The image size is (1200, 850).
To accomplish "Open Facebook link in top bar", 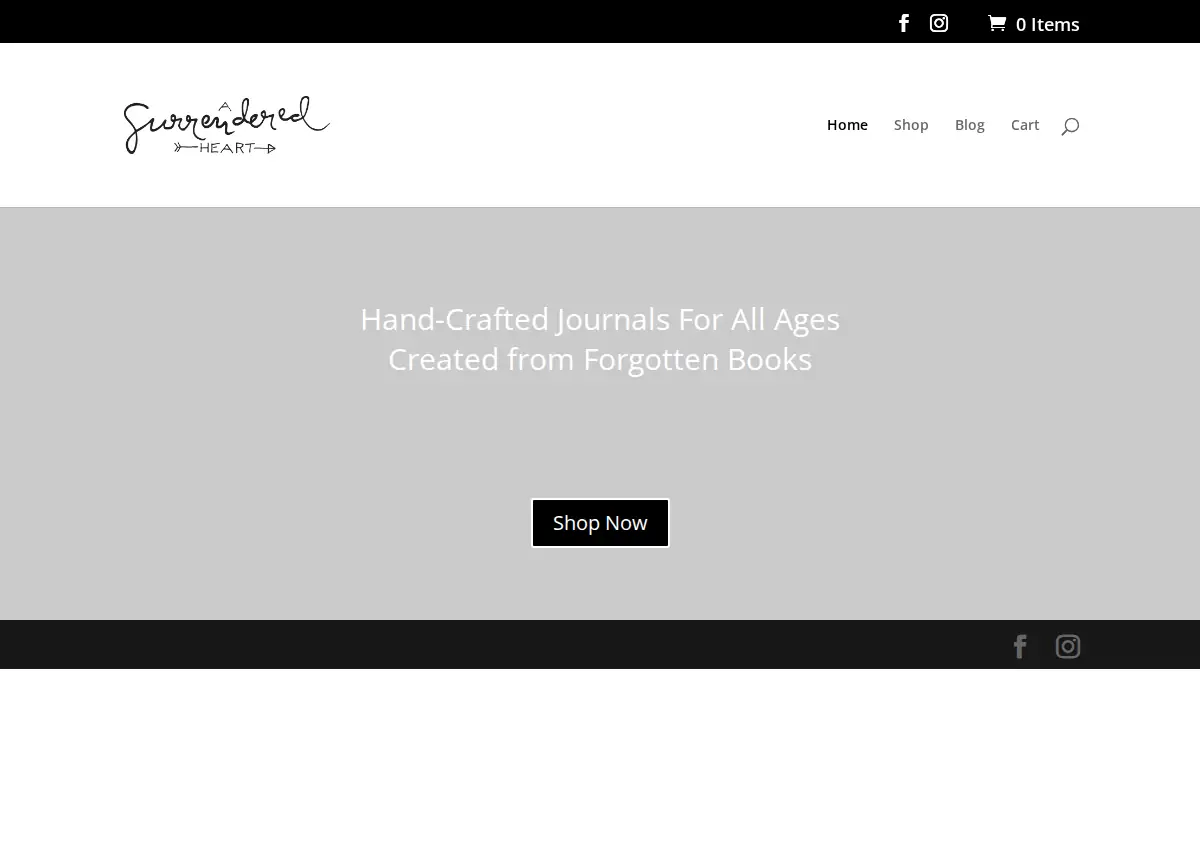I will 904,23.
